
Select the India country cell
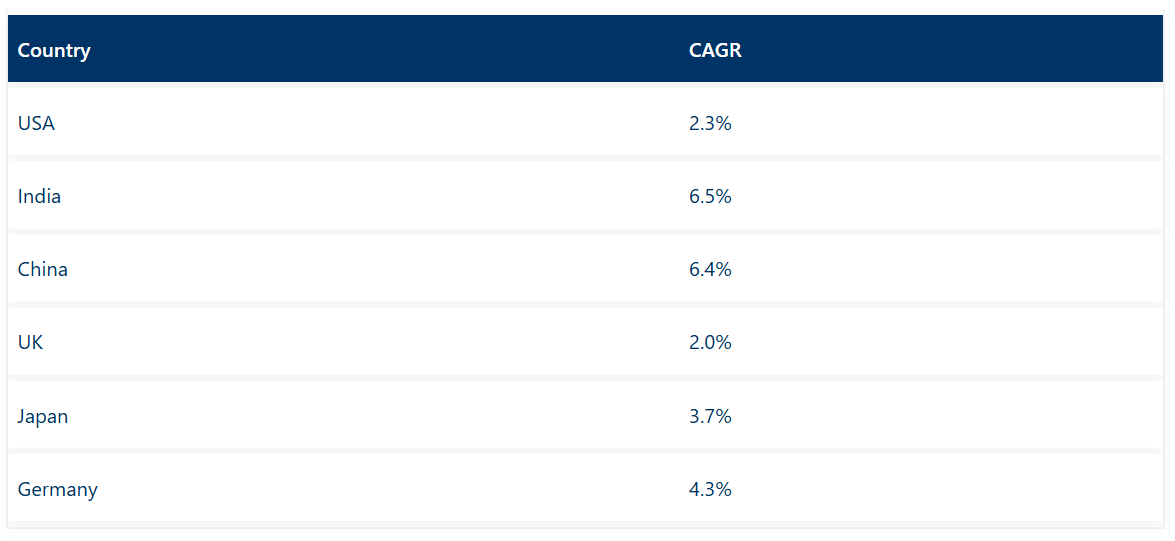[39, 197]
